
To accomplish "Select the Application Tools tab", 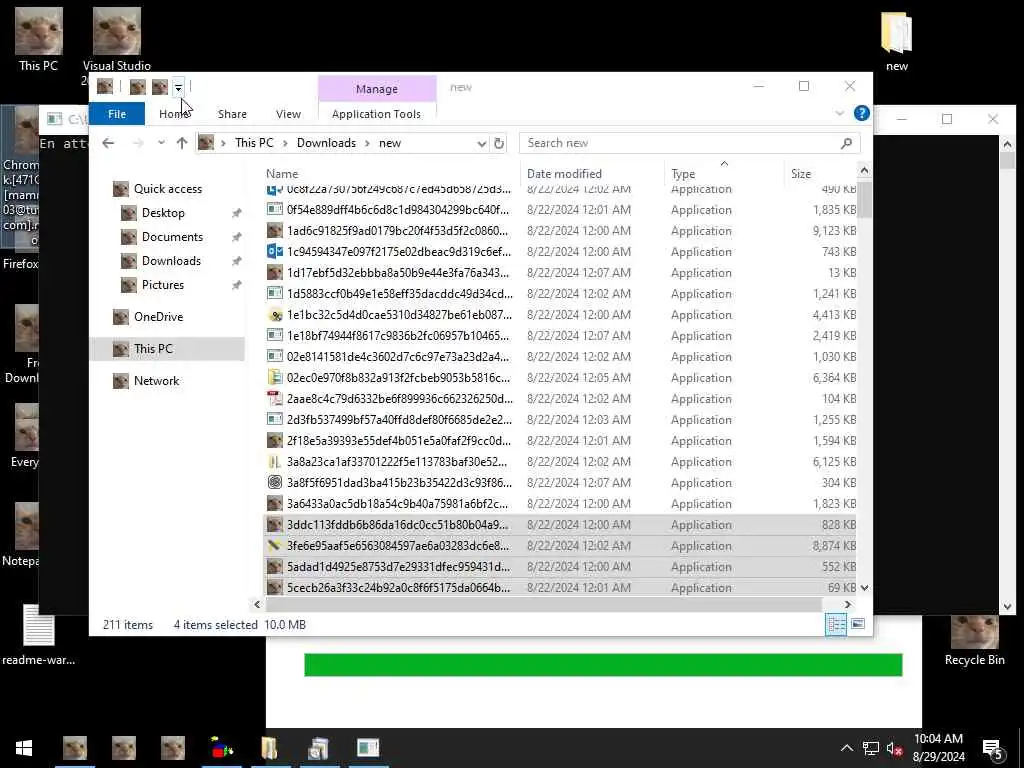I will [376, 114].
